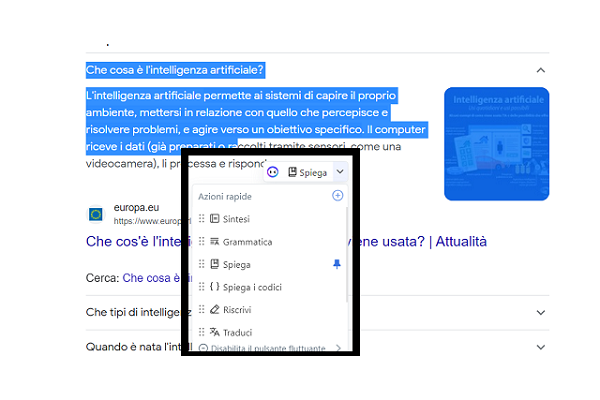Collapse the Che cosa è l'intelligenza artificiale question
This screenshot has height=400, width=600.
point(541,70)
